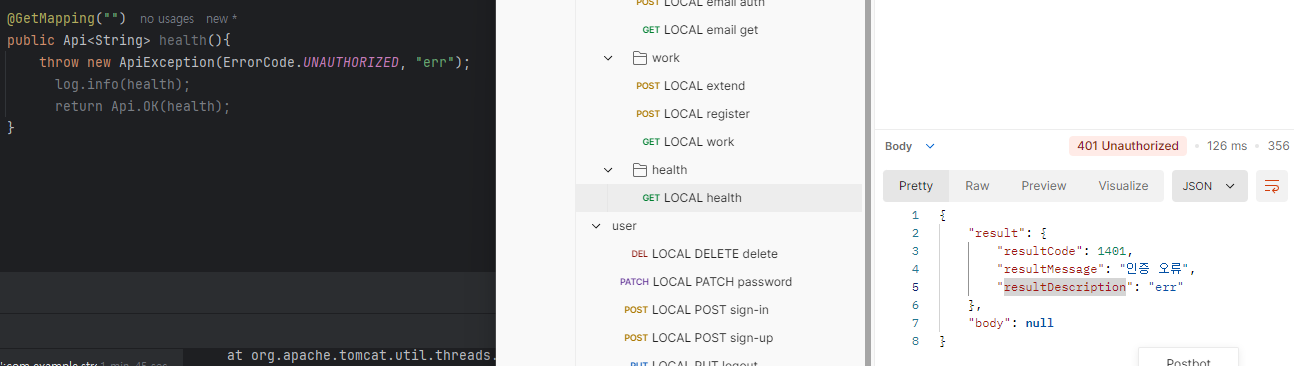Click the highlighted resultDescription key
The image size is (1294, 366).
click(1065, 287)
